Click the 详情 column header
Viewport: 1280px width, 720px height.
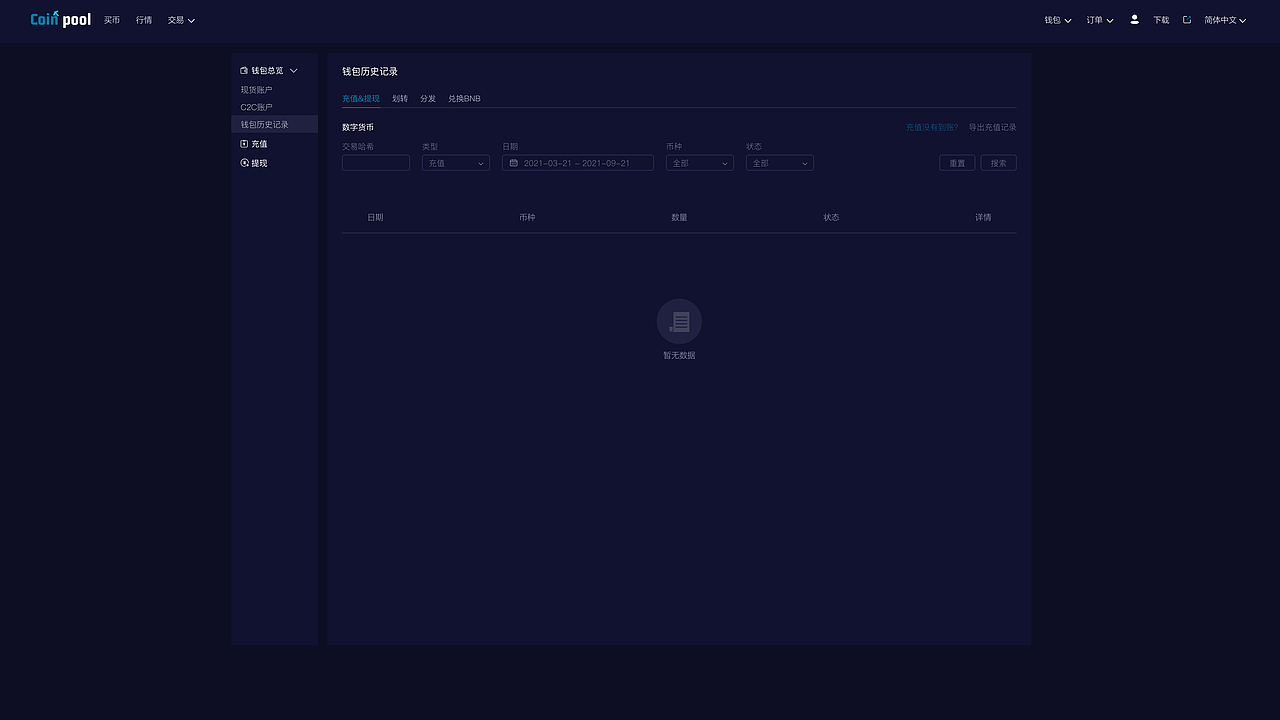[983, 217]
